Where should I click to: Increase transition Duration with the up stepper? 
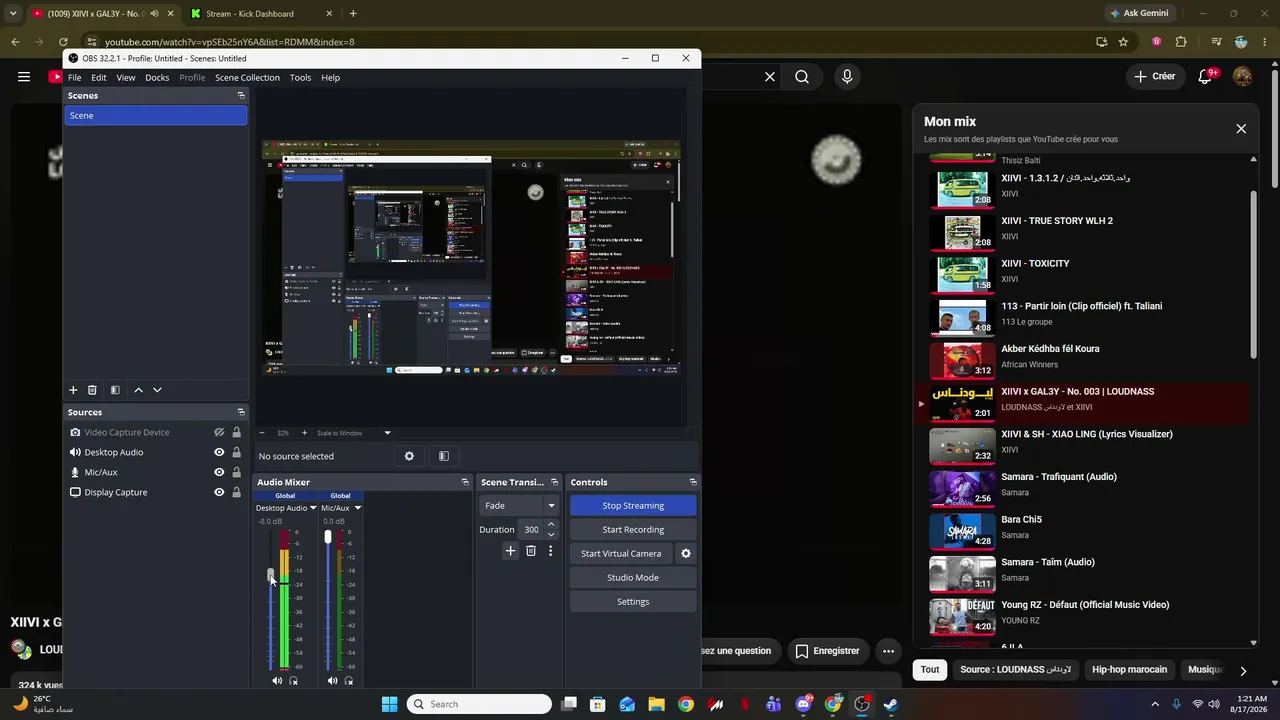click(x=551, y=525)
